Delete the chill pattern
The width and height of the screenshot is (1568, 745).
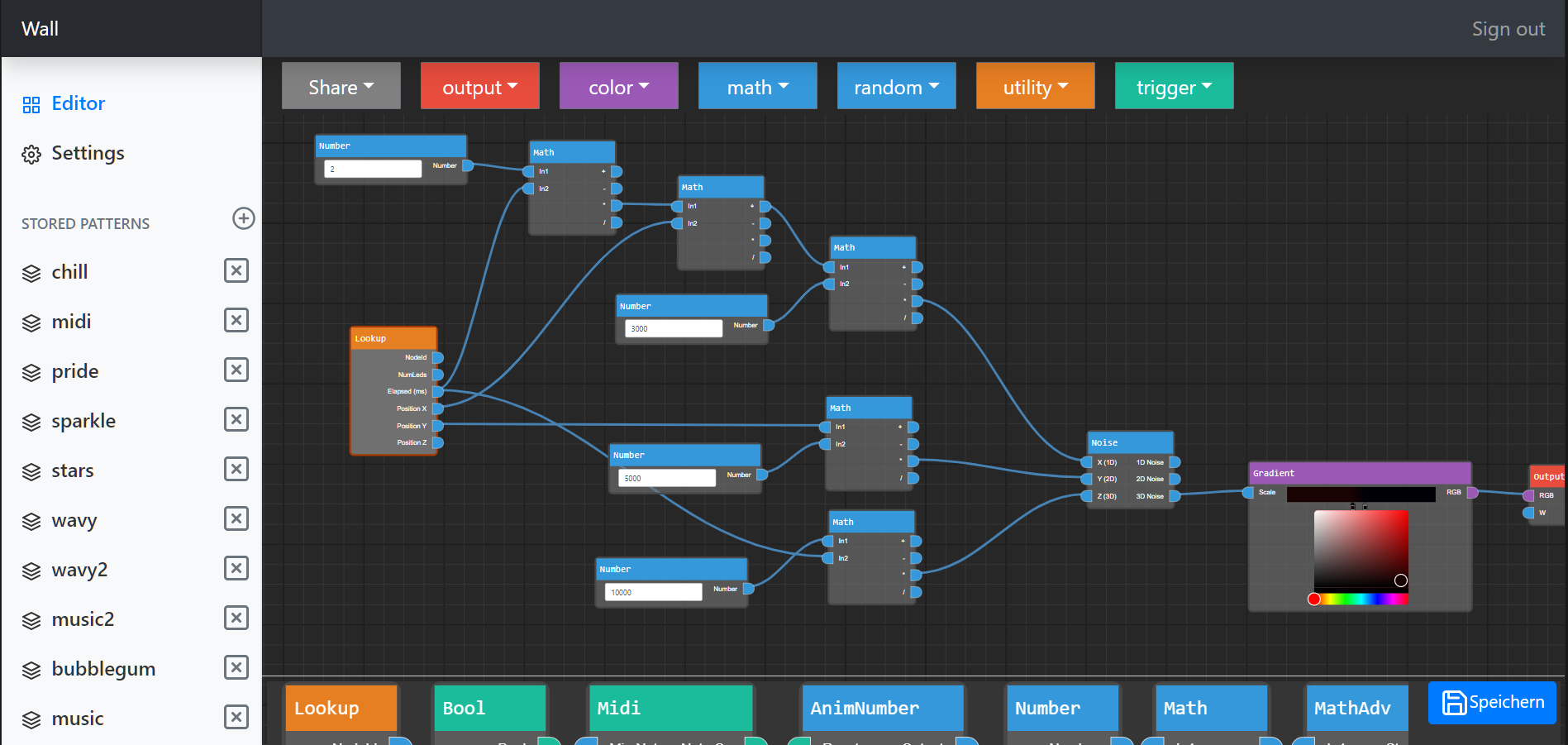[236, 270]
